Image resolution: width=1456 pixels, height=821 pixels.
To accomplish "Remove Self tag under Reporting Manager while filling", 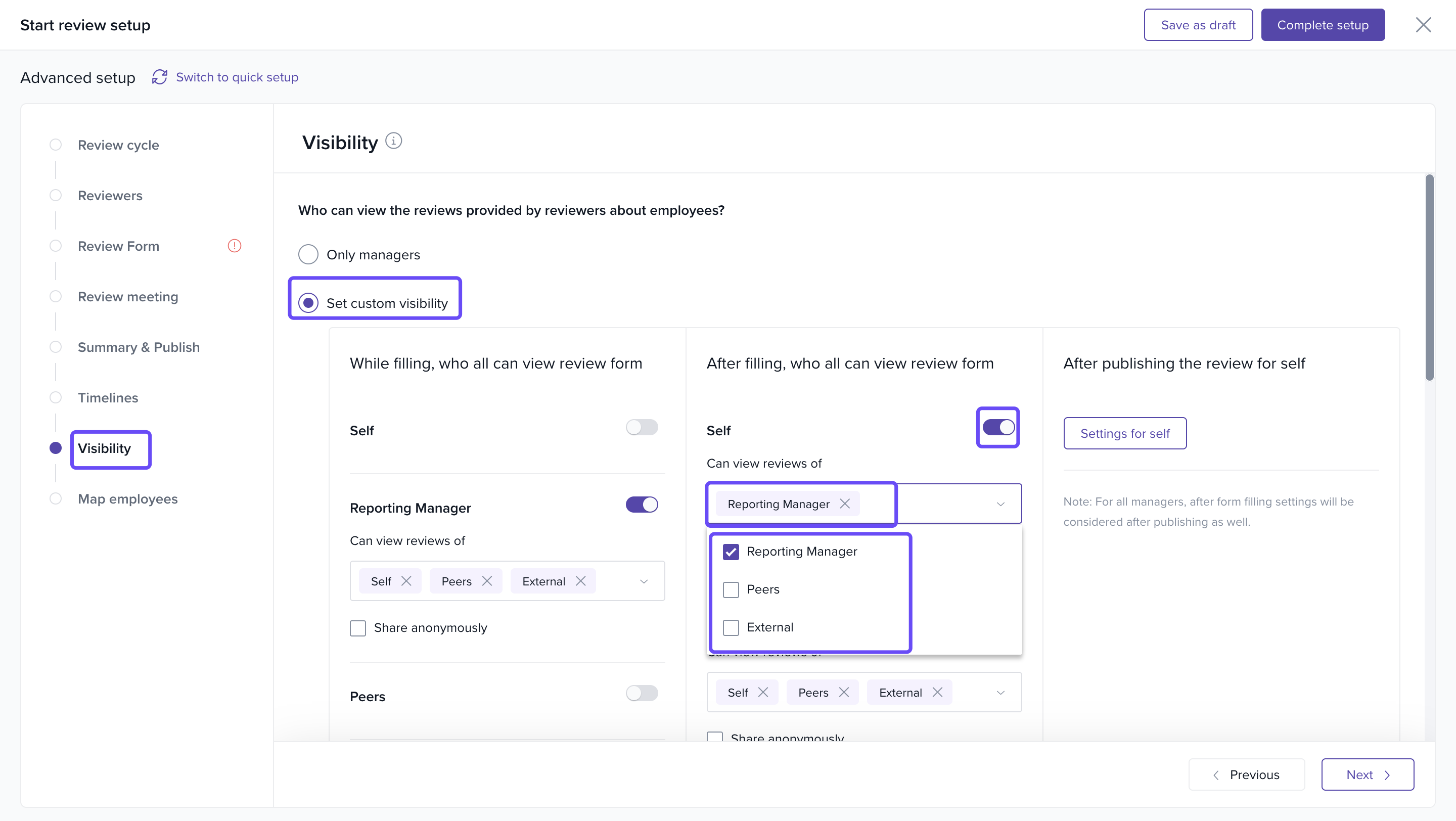I will 406,581.
